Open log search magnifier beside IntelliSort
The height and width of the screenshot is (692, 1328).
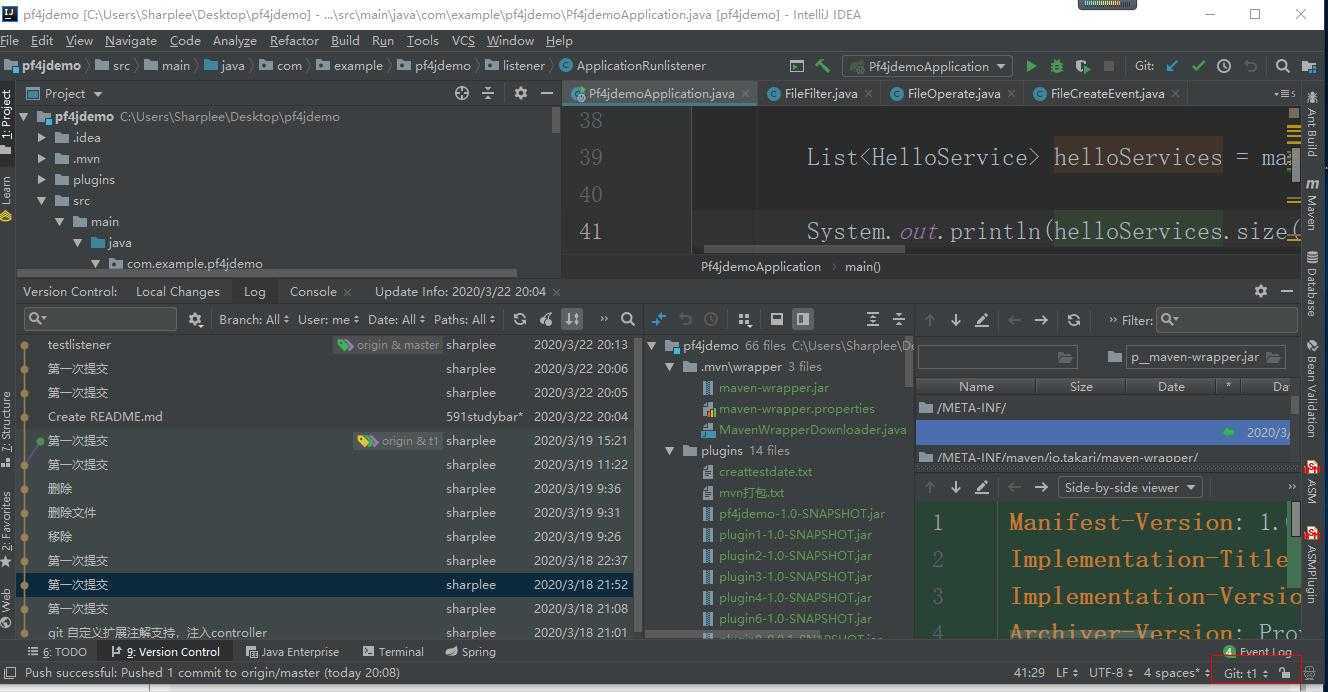click(628, 319)
